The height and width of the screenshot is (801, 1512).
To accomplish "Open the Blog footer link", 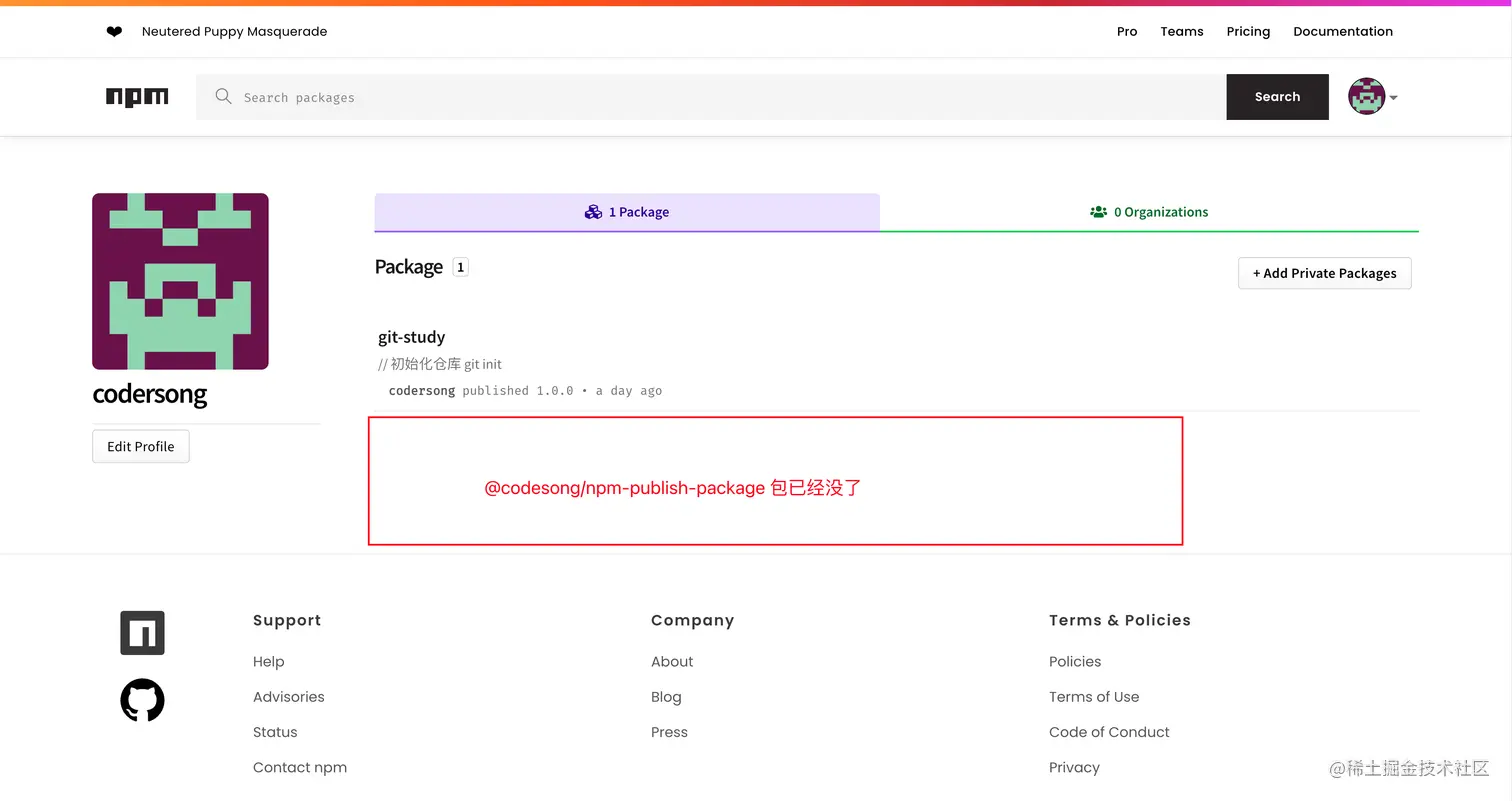I will 666,697.
